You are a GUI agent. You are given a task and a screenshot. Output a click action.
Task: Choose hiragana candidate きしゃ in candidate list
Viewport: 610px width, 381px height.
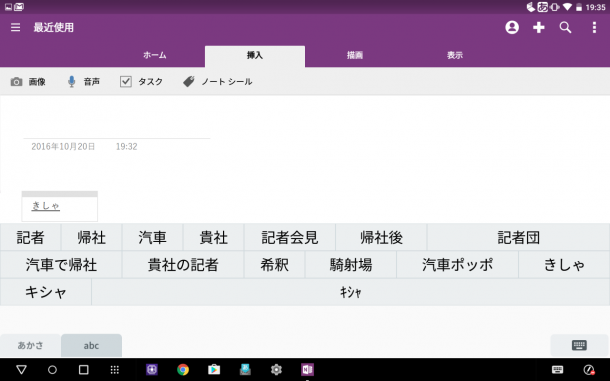pyautogui.click(x=564, y=265)
